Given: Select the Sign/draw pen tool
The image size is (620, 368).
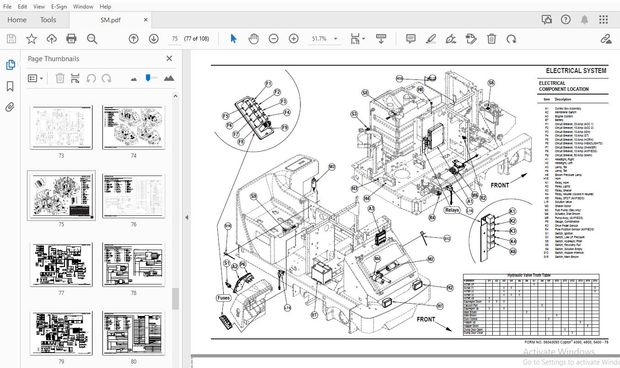Looking at the screenshot, I should pyautogui.click(x=451, y=39).
